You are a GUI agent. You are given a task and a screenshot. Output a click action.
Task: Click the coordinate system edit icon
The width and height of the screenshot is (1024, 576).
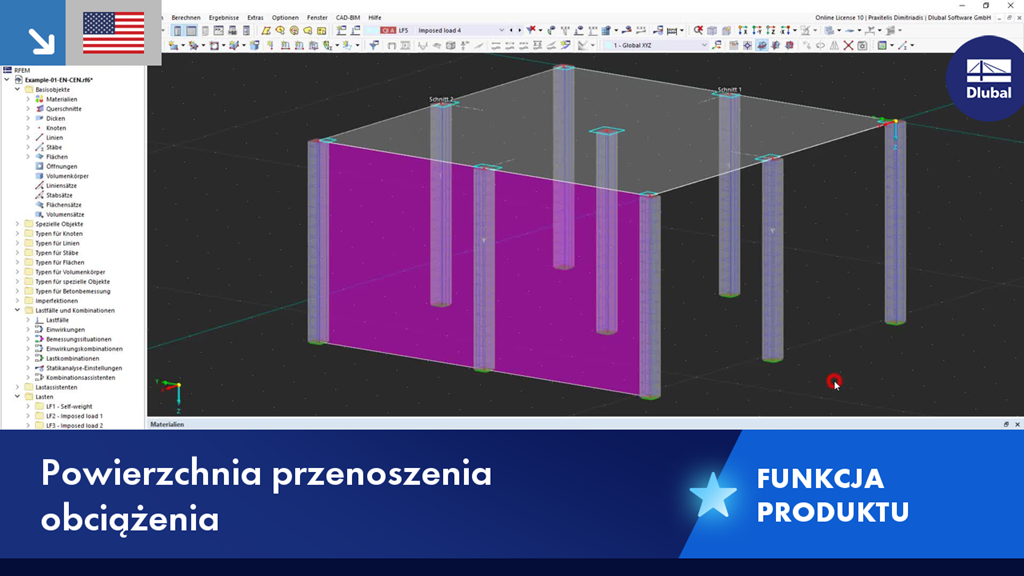coord(717,45)
